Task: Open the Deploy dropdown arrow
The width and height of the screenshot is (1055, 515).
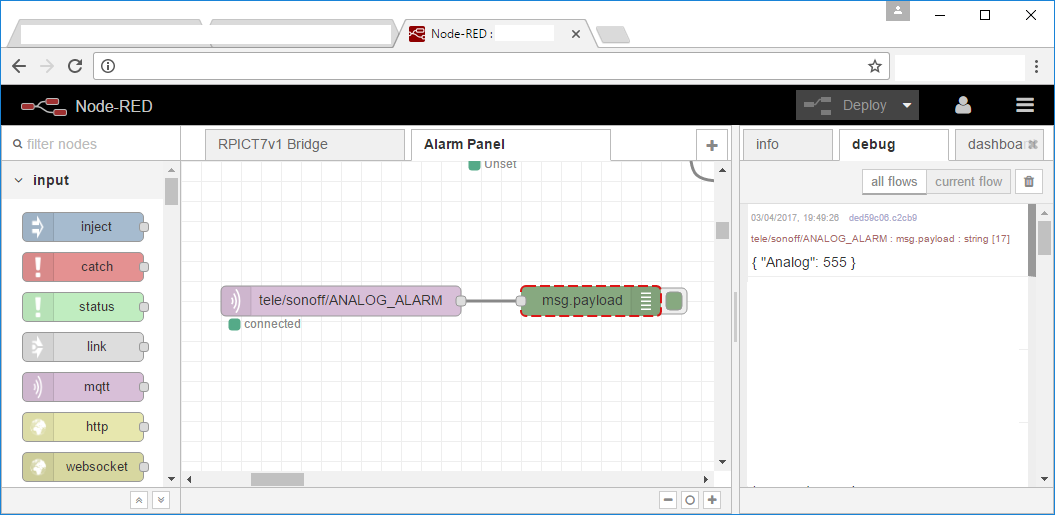Action: pyautogui.click(x=907, y=106)
